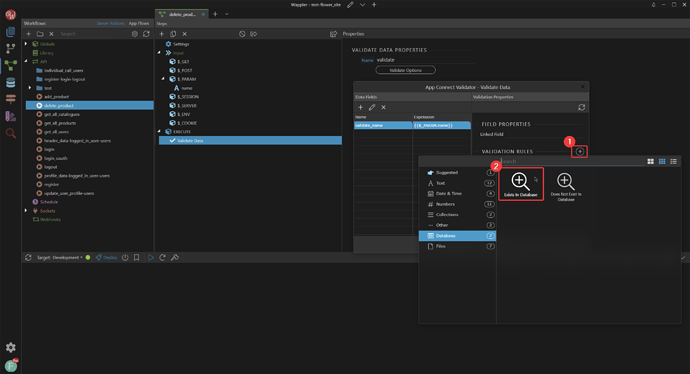Switch rule picker to small grid view
This screenshot has height=374, width=690.
coord(662,161)
